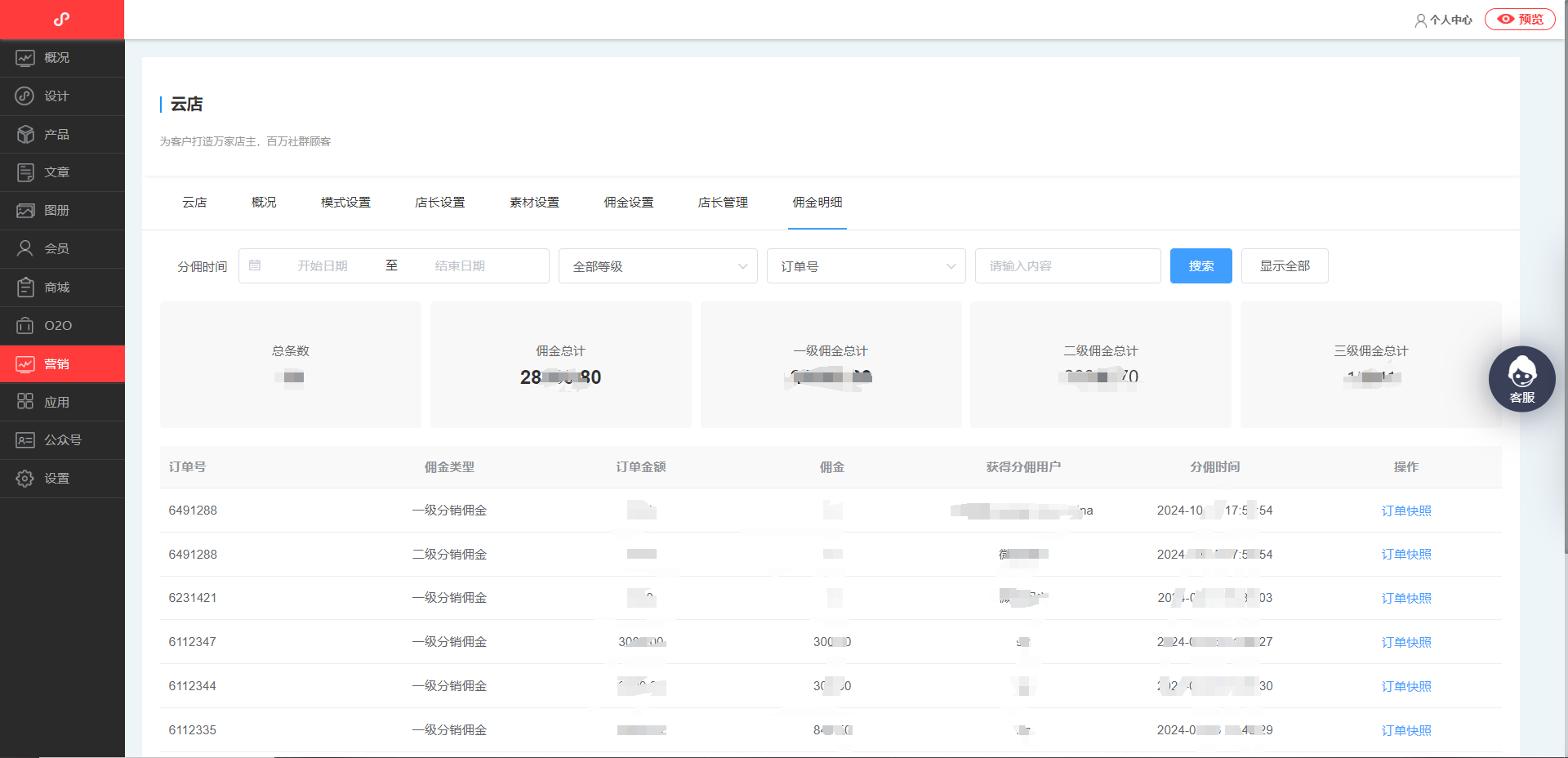Screen dimensions: 1568x758
Task: Click the 个人中心 user icon
Action: click(1421, 20)
